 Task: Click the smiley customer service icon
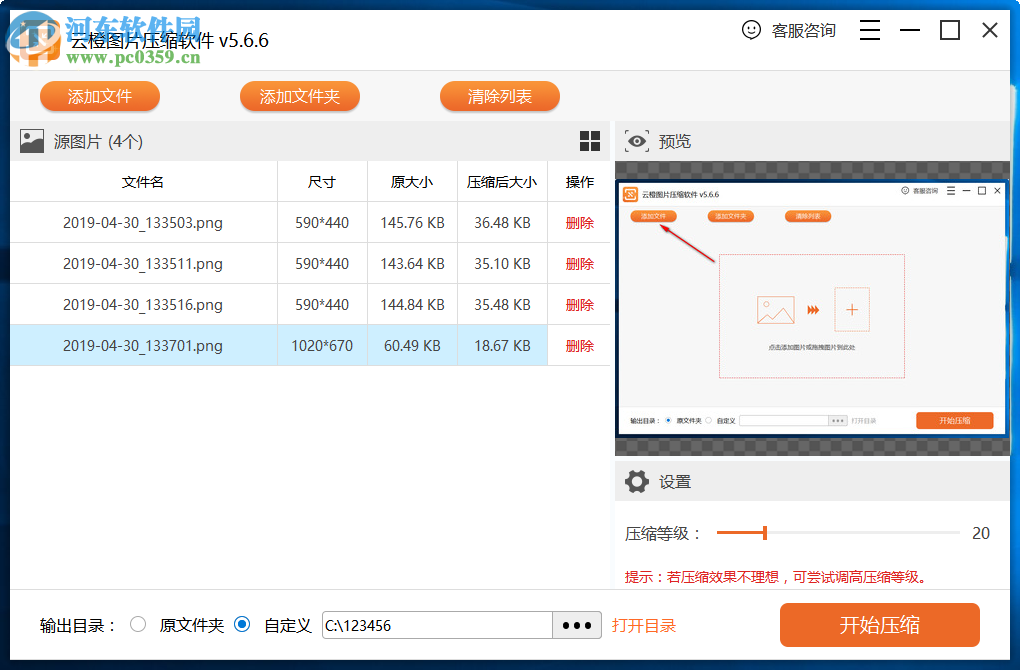(752, 30)
